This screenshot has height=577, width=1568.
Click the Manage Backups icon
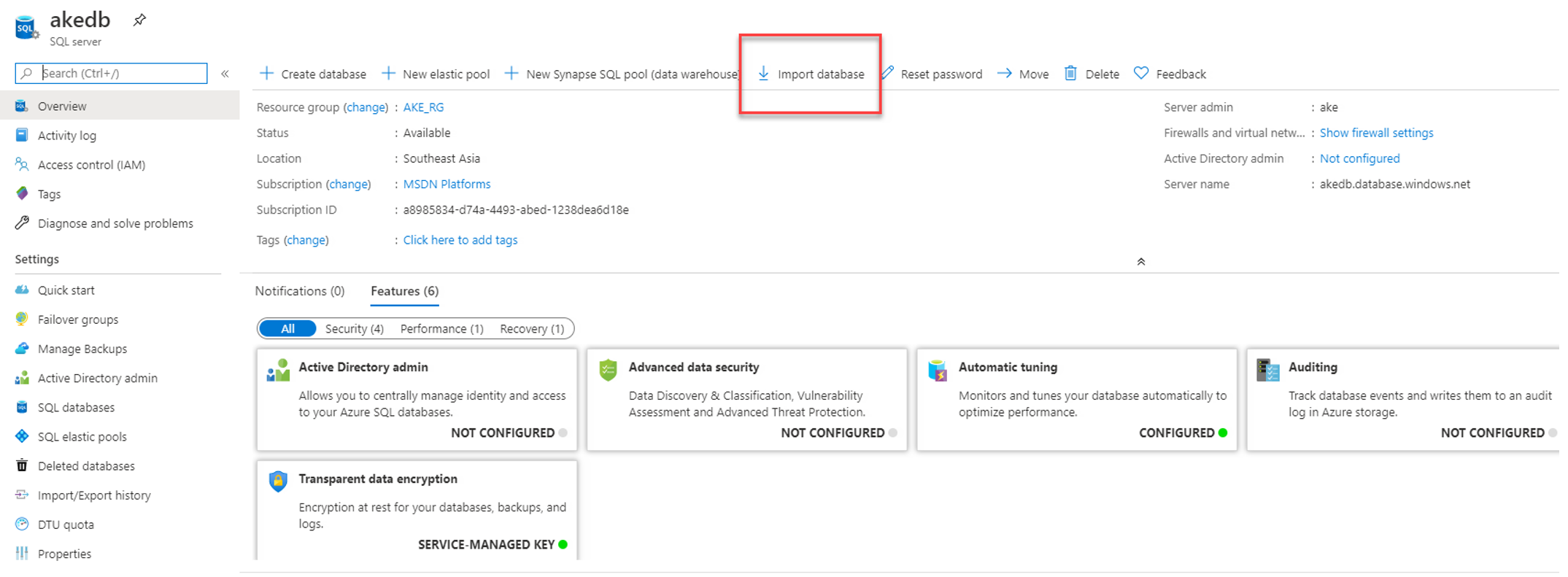(22, 349)
